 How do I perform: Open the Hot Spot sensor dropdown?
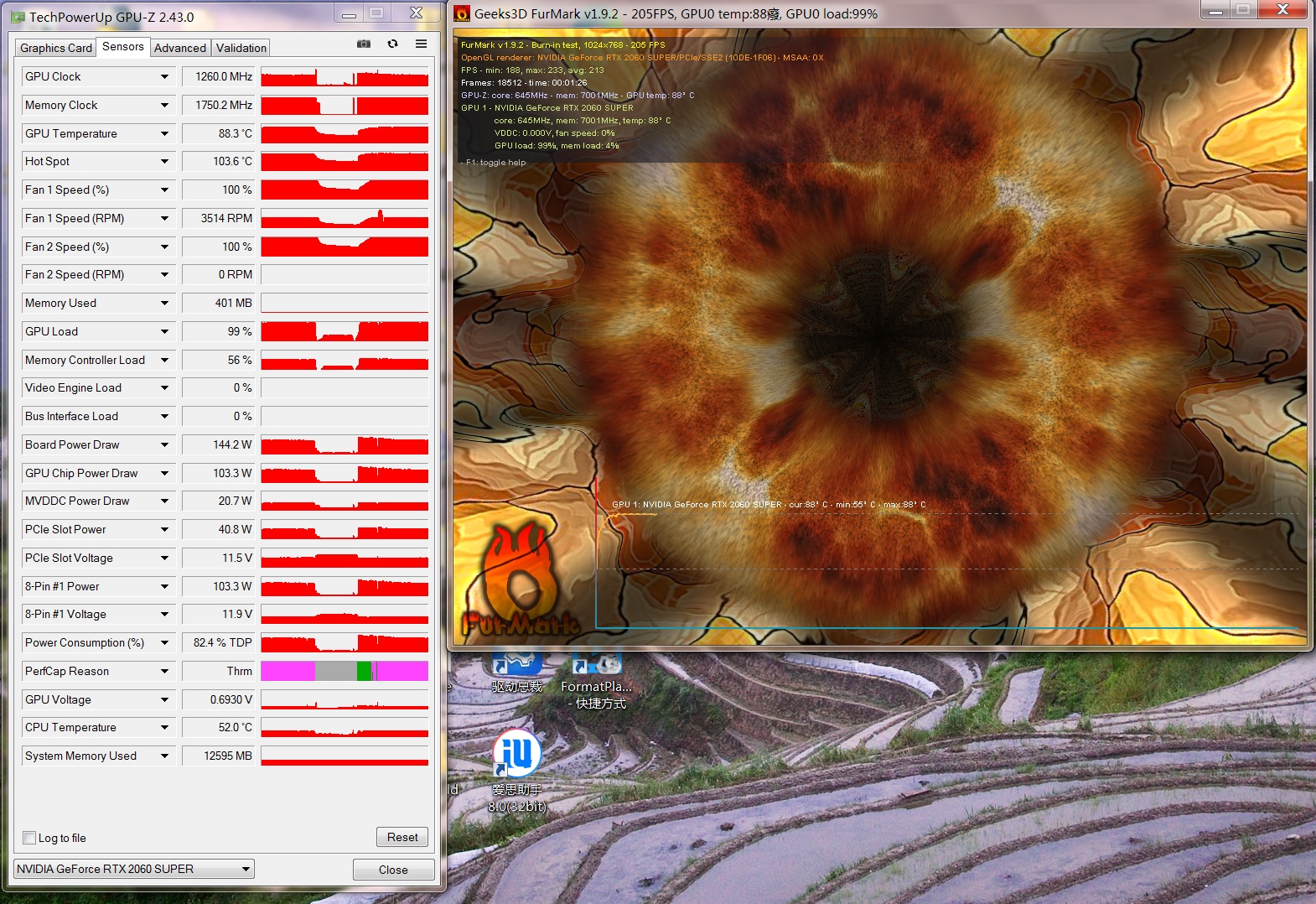pos(164,161)
